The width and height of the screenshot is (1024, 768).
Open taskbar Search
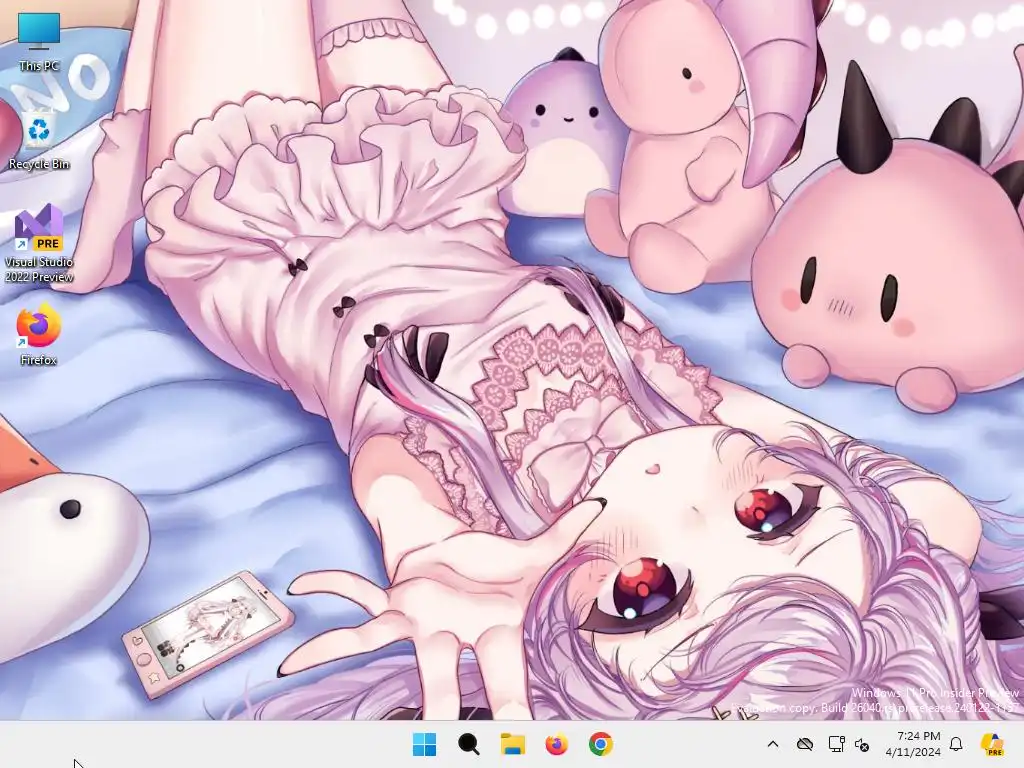coord(468,744)
